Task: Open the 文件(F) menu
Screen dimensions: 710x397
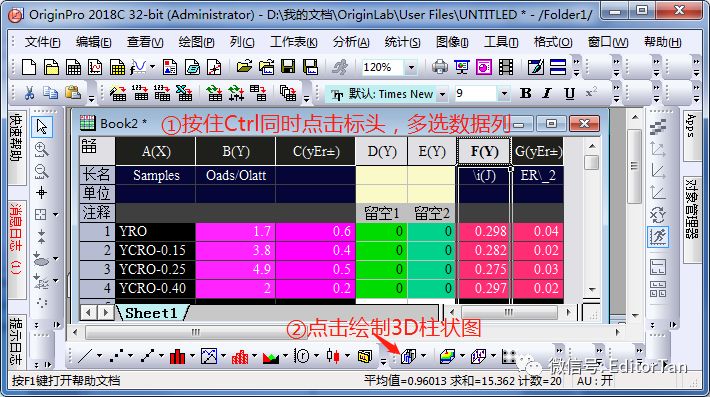Action: click(x=42, y=42)
